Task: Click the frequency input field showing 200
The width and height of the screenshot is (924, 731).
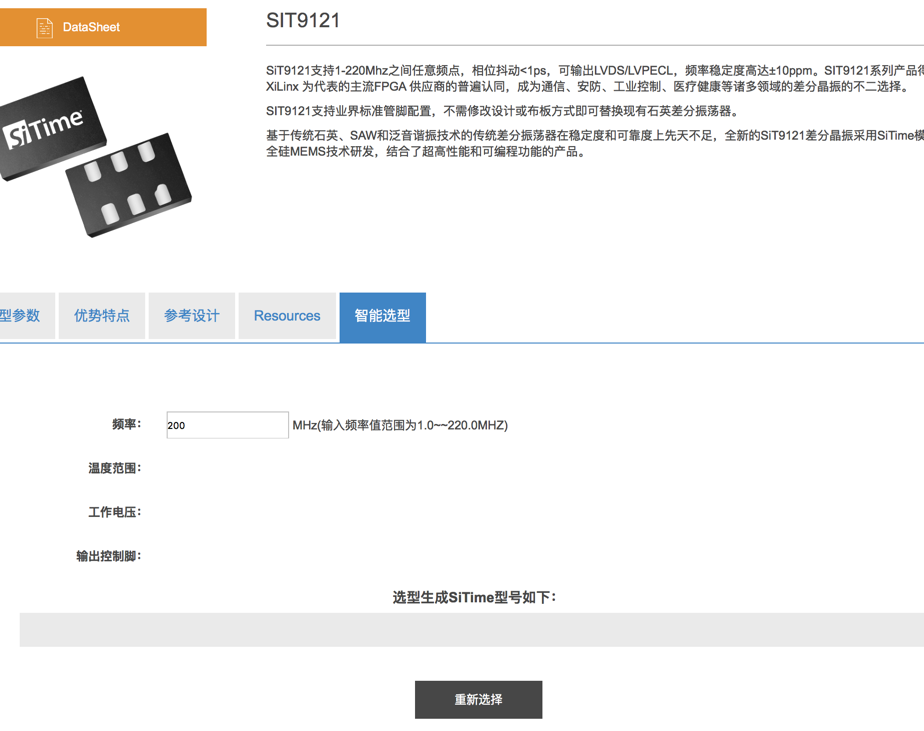Action: tap(227, 425)
